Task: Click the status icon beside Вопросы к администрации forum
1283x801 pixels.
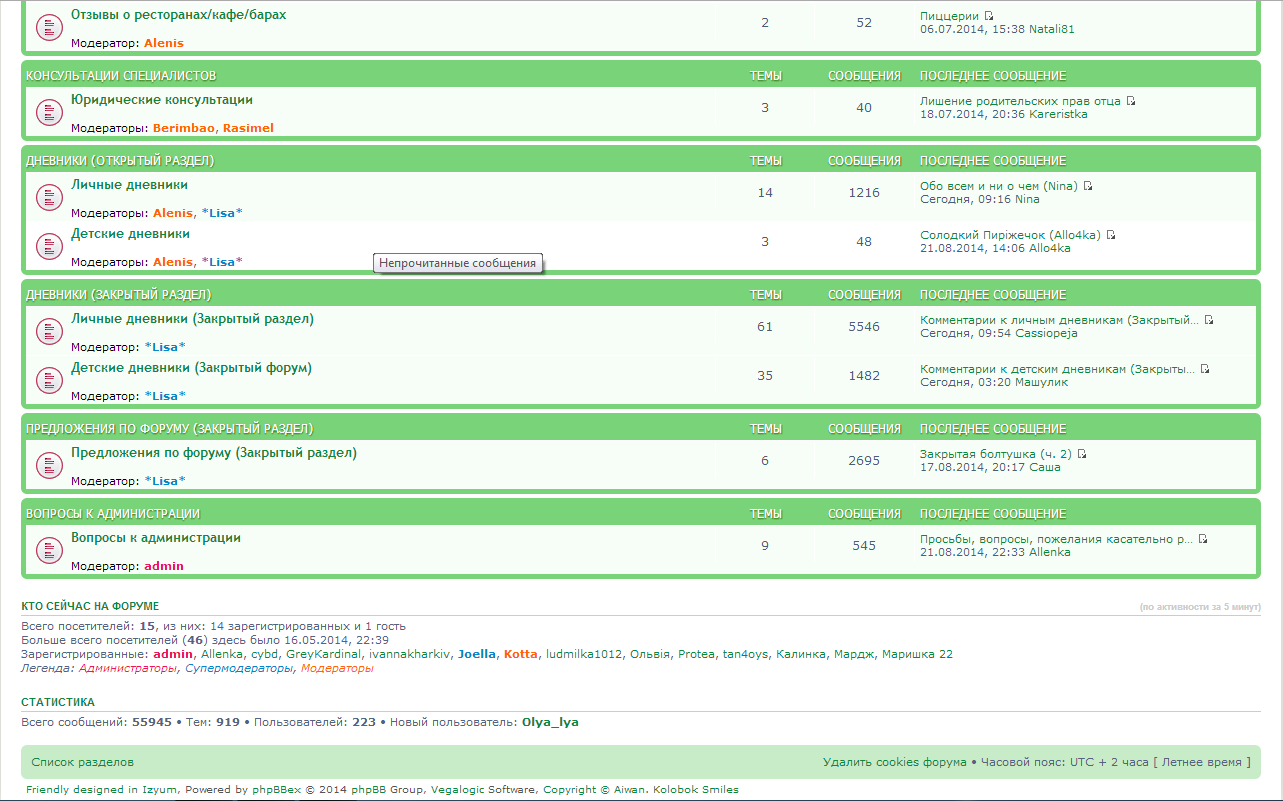Action: 50,551
